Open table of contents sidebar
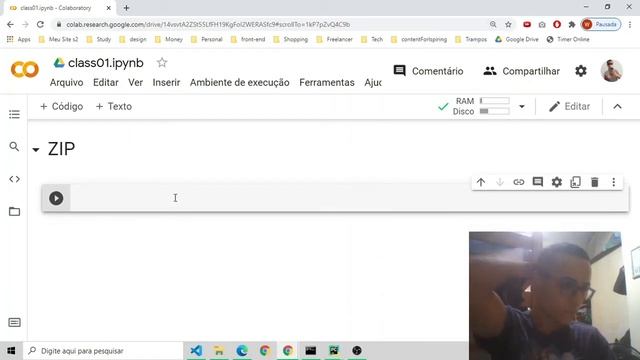 tap(14, 114)
